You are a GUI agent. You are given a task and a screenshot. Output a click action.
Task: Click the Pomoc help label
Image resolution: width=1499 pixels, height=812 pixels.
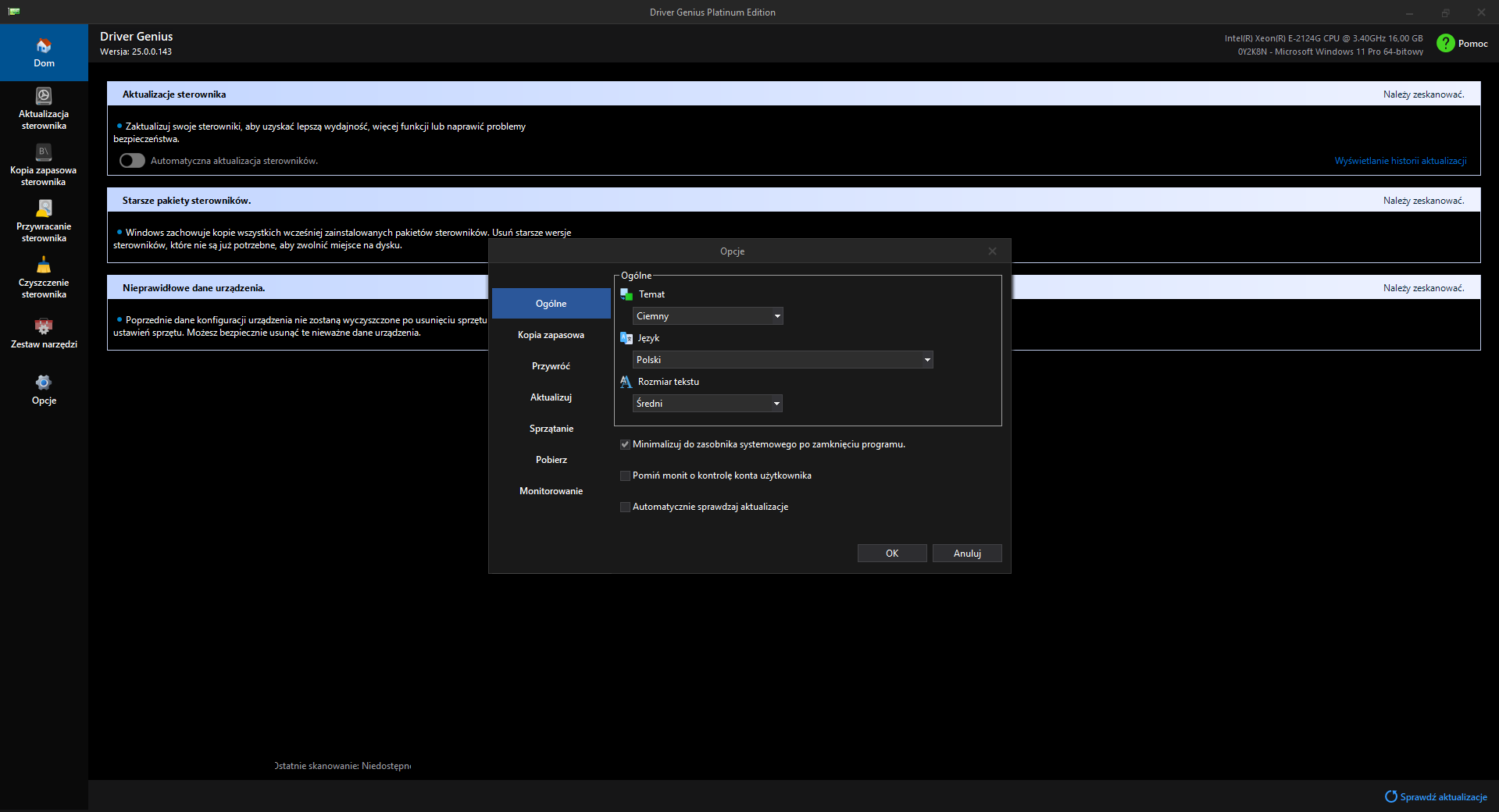pos(1473,44)
